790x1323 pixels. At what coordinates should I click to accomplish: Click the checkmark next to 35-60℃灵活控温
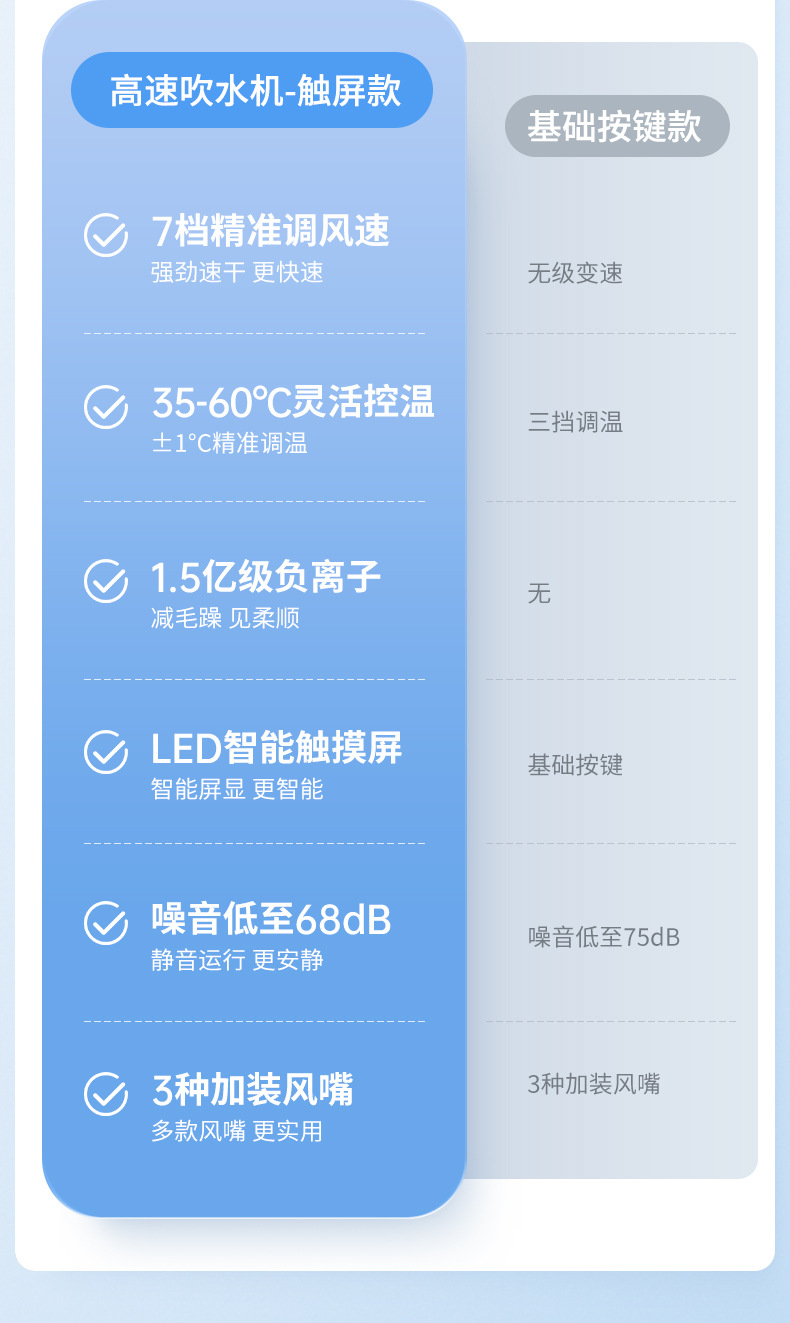(105, 407)
